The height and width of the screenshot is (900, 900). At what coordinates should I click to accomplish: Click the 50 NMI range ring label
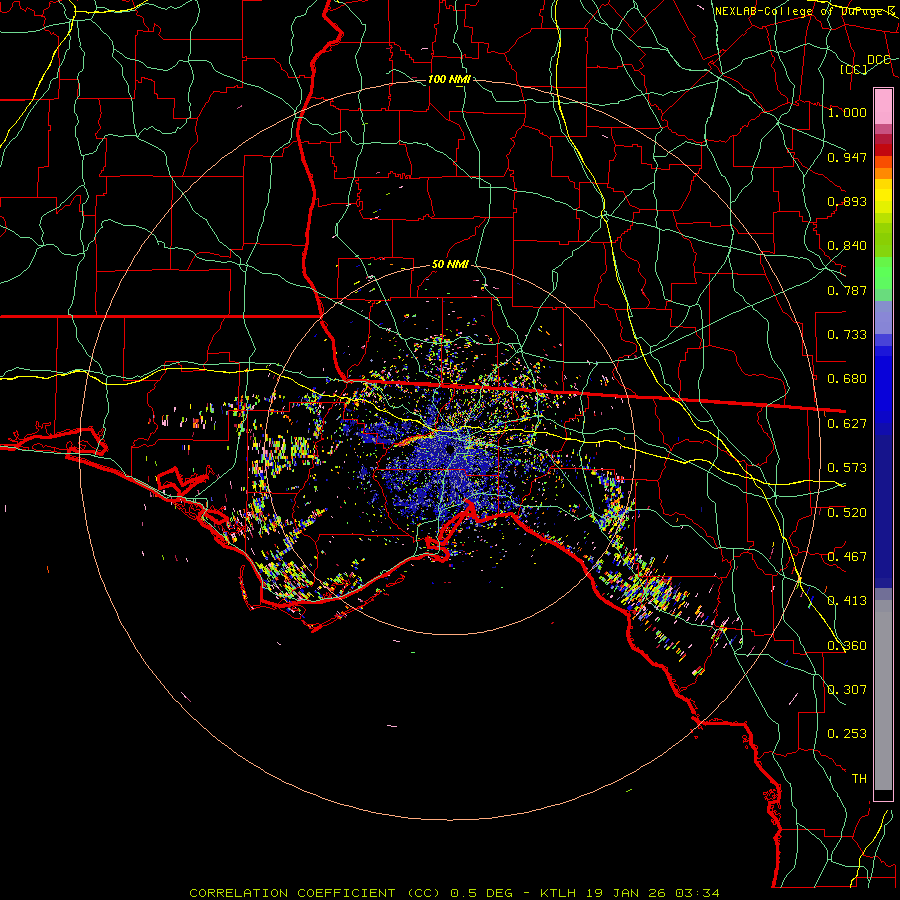point(450,265)
